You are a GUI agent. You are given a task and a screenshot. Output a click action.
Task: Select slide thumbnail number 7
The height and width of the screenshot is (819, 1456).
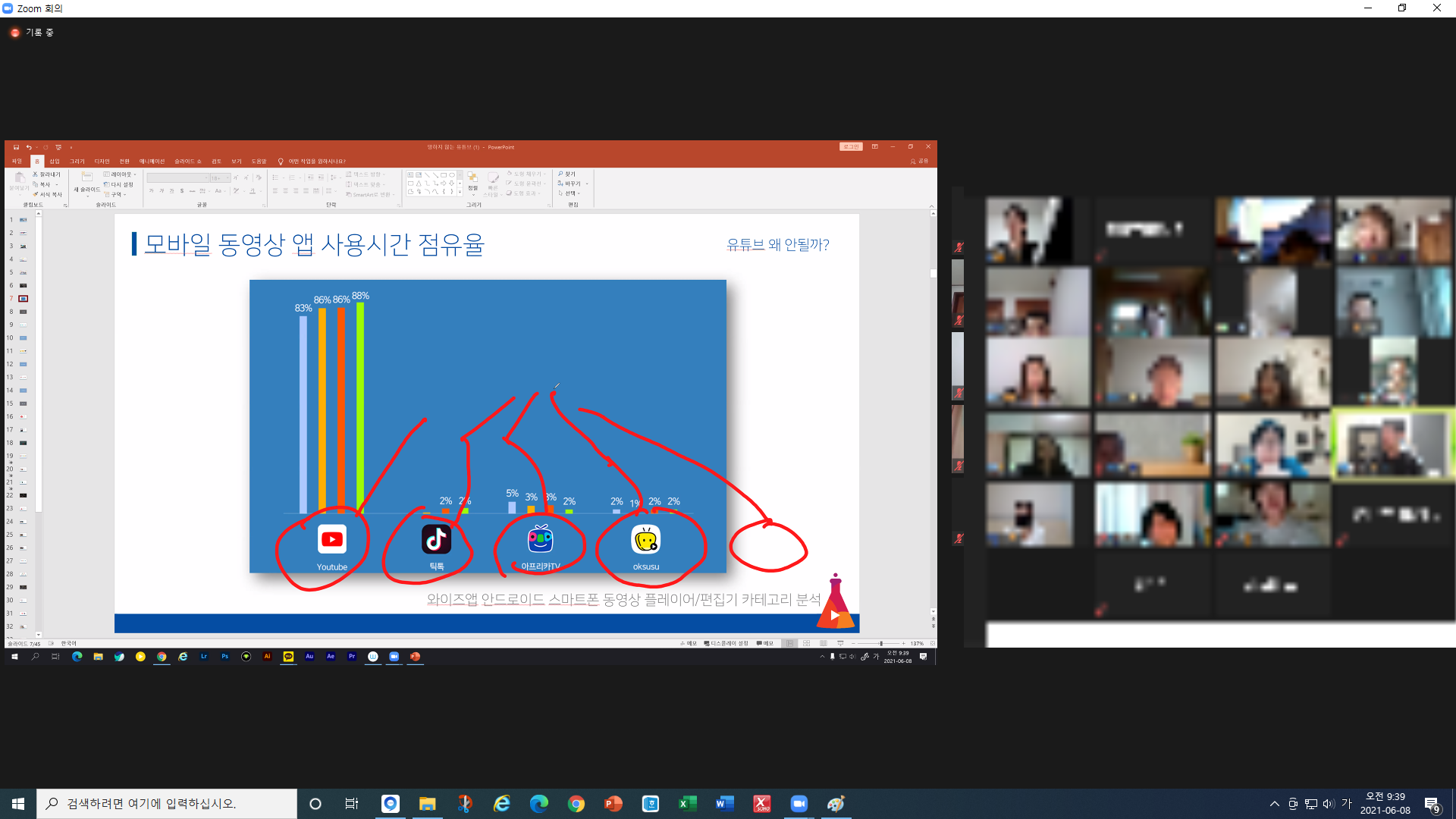[x=23, y=299]
